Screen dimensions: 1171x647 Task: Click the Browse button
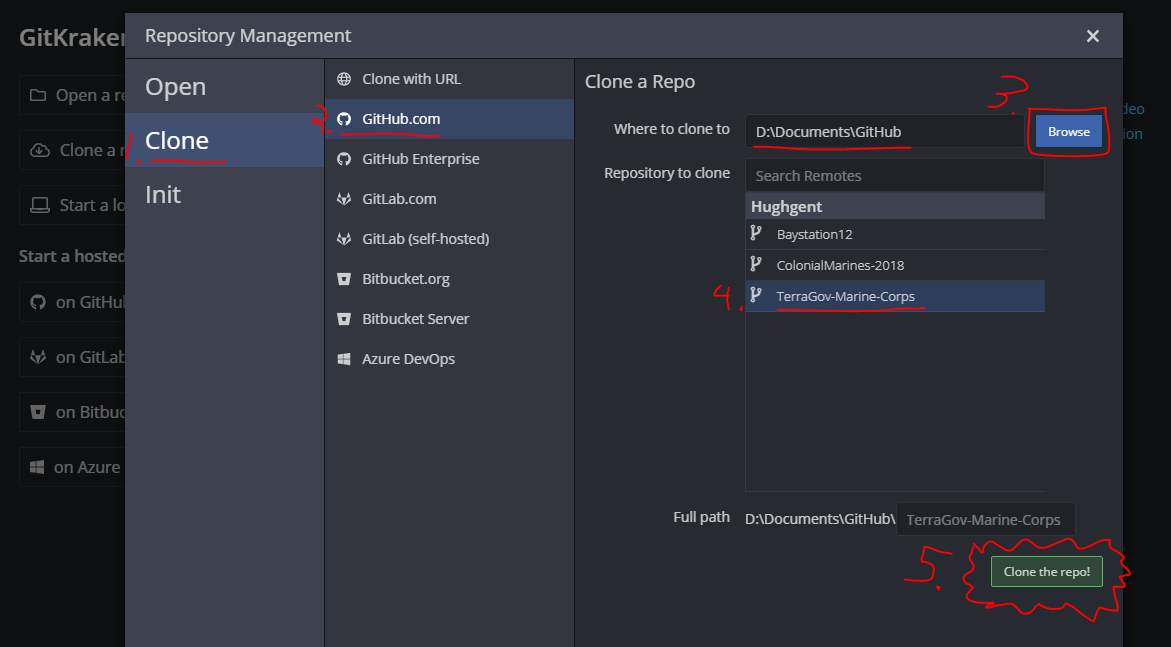coord(1069,131)
